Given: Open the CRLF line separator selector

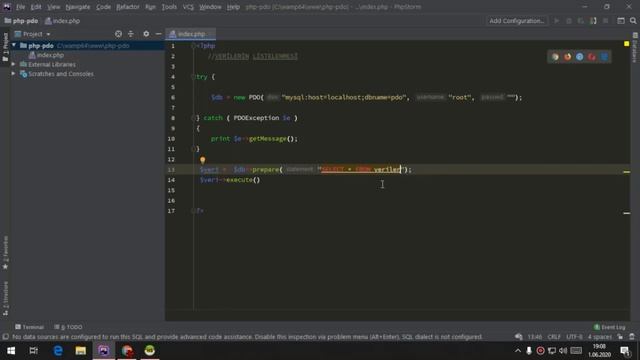Looking at the screenshot, I should click(554, 337).
